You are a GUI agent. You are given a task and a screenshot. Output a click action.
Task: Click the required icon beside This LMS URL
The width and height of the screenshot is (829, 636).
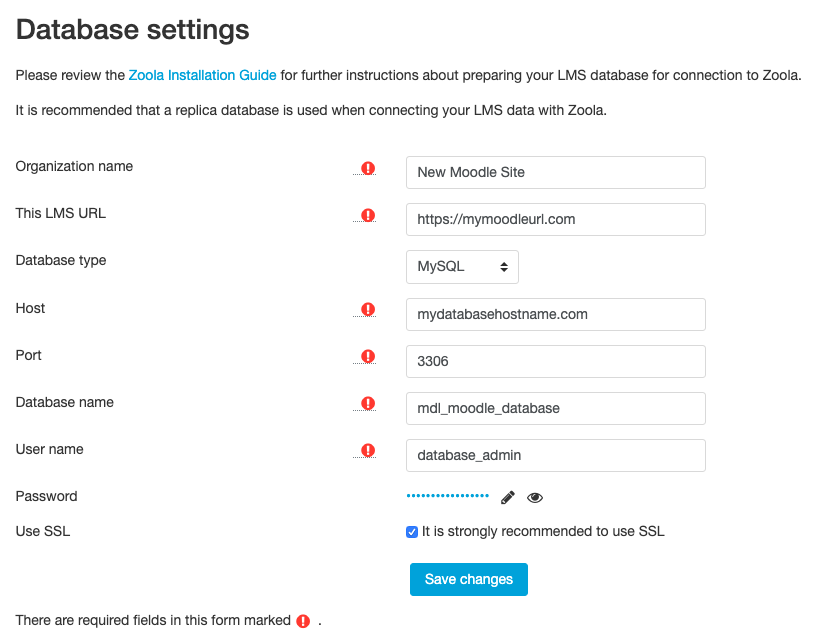(x=368, y=216)
